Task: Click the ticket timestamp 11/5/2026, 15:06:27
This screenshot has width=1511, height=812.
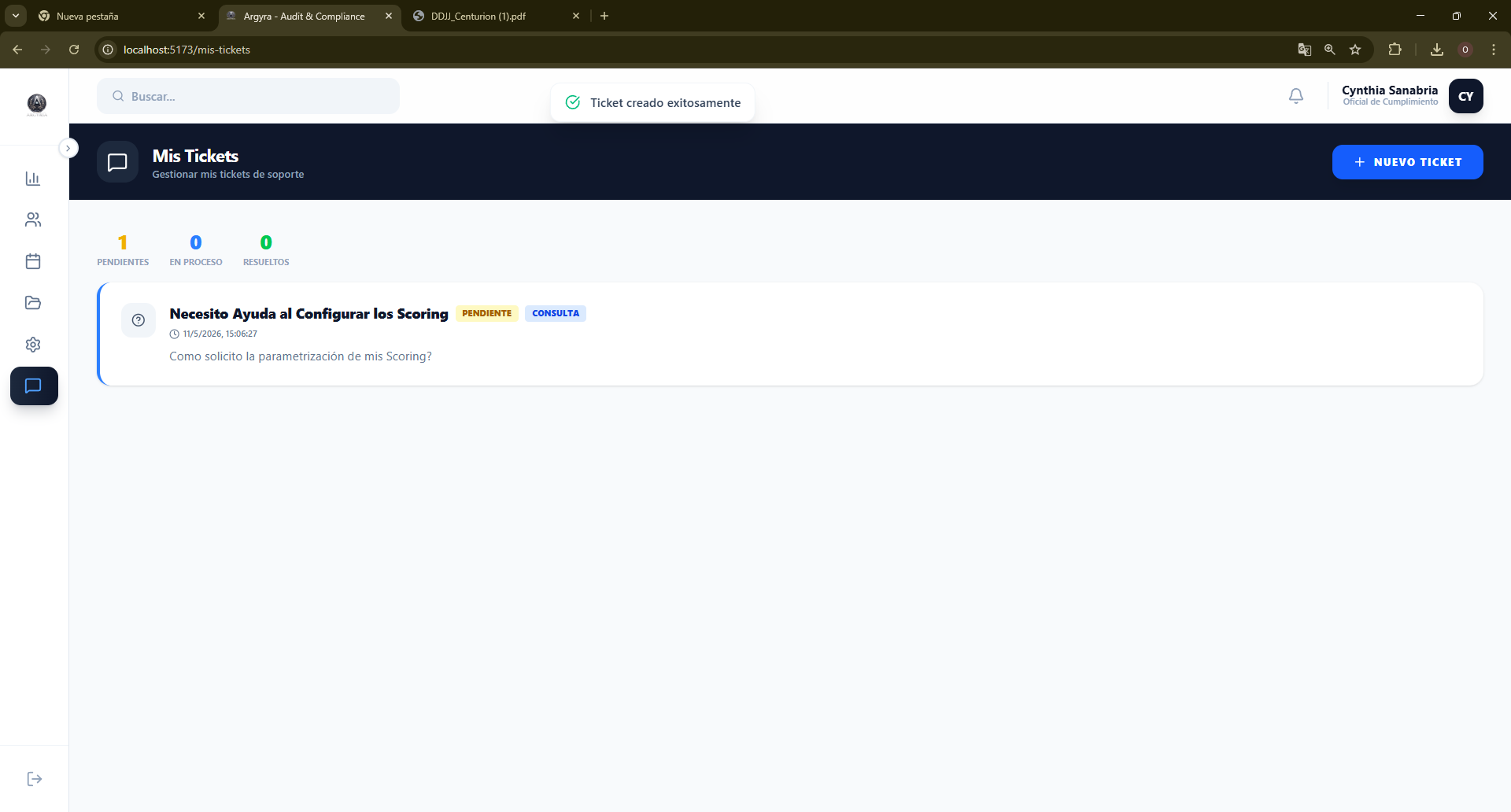Action: tap(220, 334)
